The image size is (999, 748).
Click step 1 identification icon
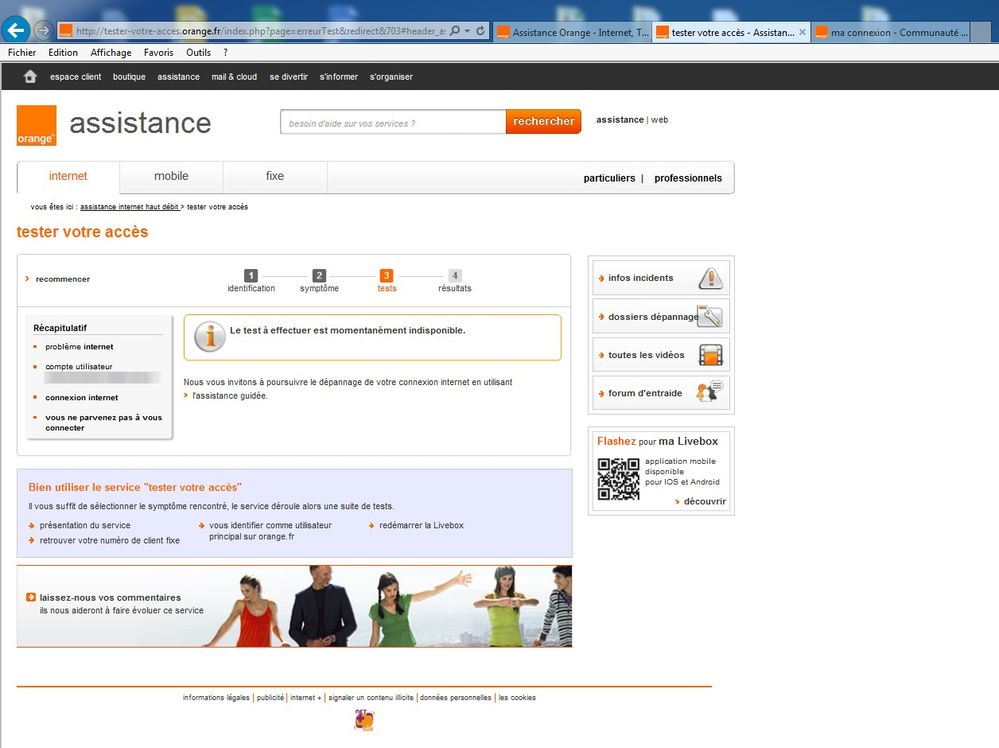point(251,275)
